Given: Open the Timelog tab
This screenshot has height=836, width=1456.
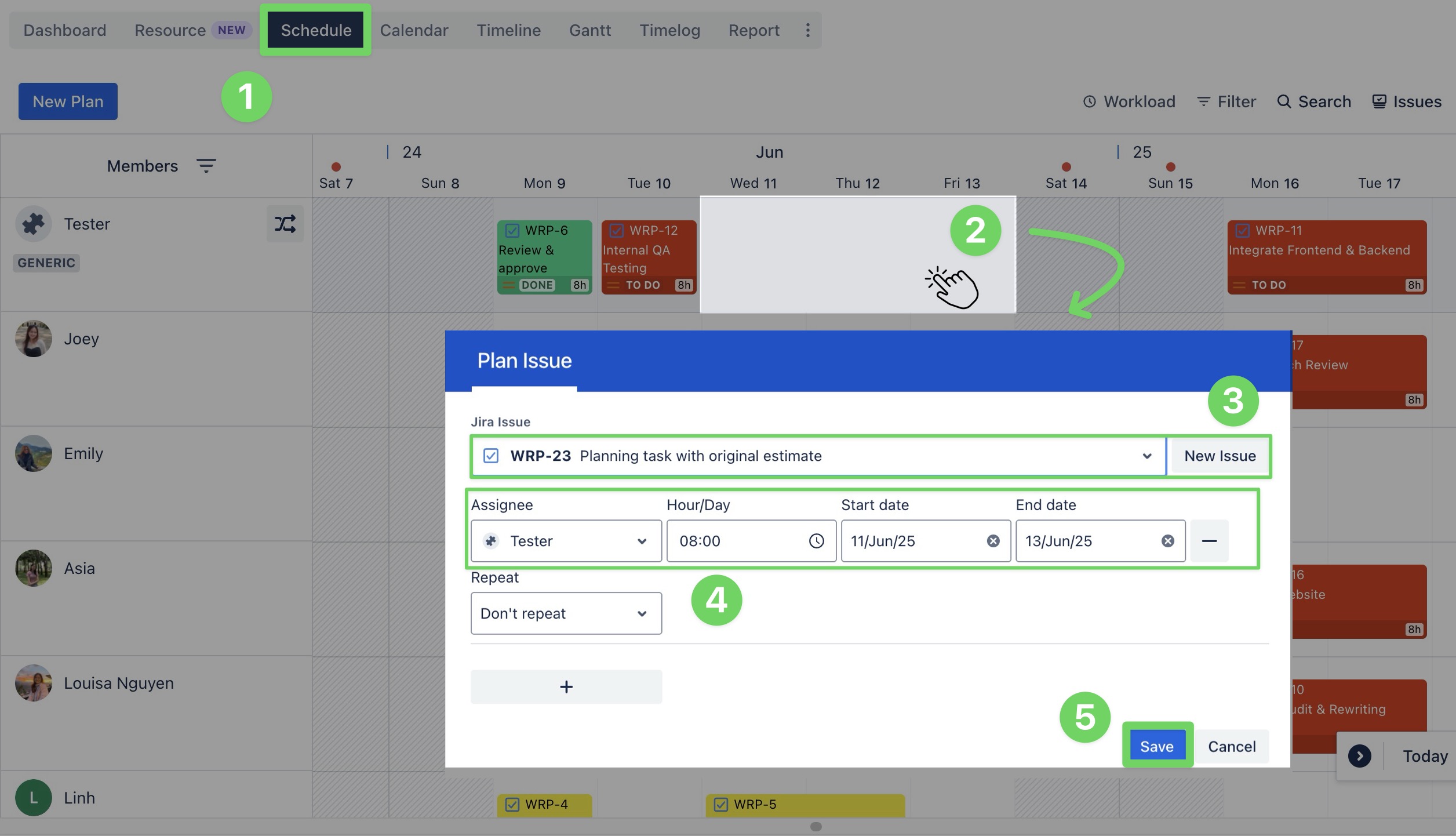Looking at the screenshot, I should 669,30.
